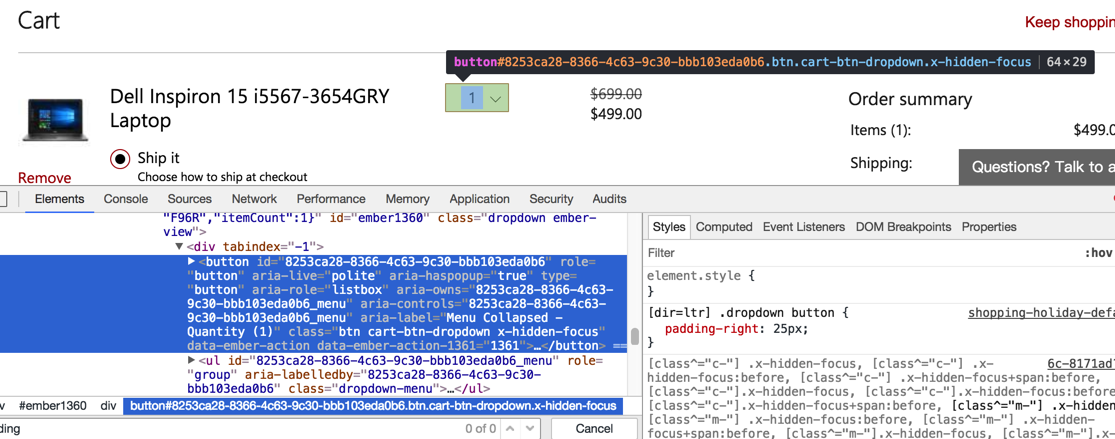Image resolution: width=1115 pixels, height=439 pixels.
Task: Open the Network tab
Action: tap(254, 199)
